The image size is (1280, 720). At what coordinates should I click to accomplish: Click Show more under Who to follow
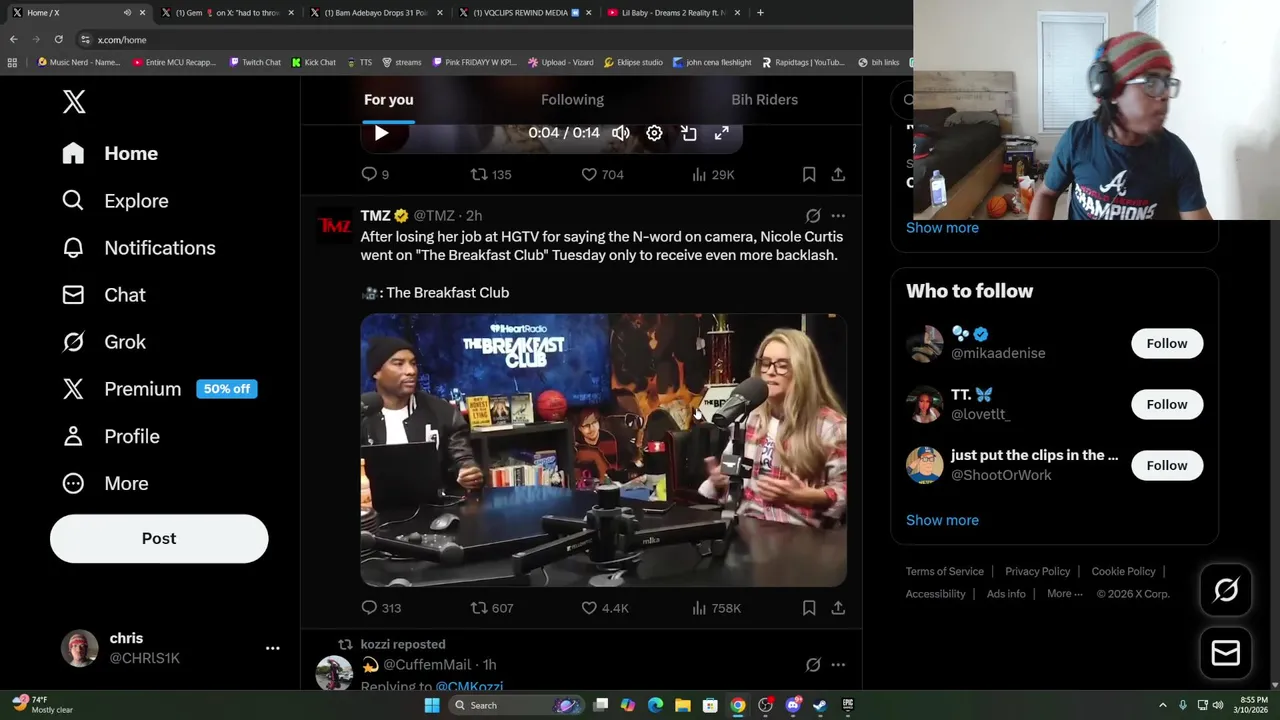point(942,520)
